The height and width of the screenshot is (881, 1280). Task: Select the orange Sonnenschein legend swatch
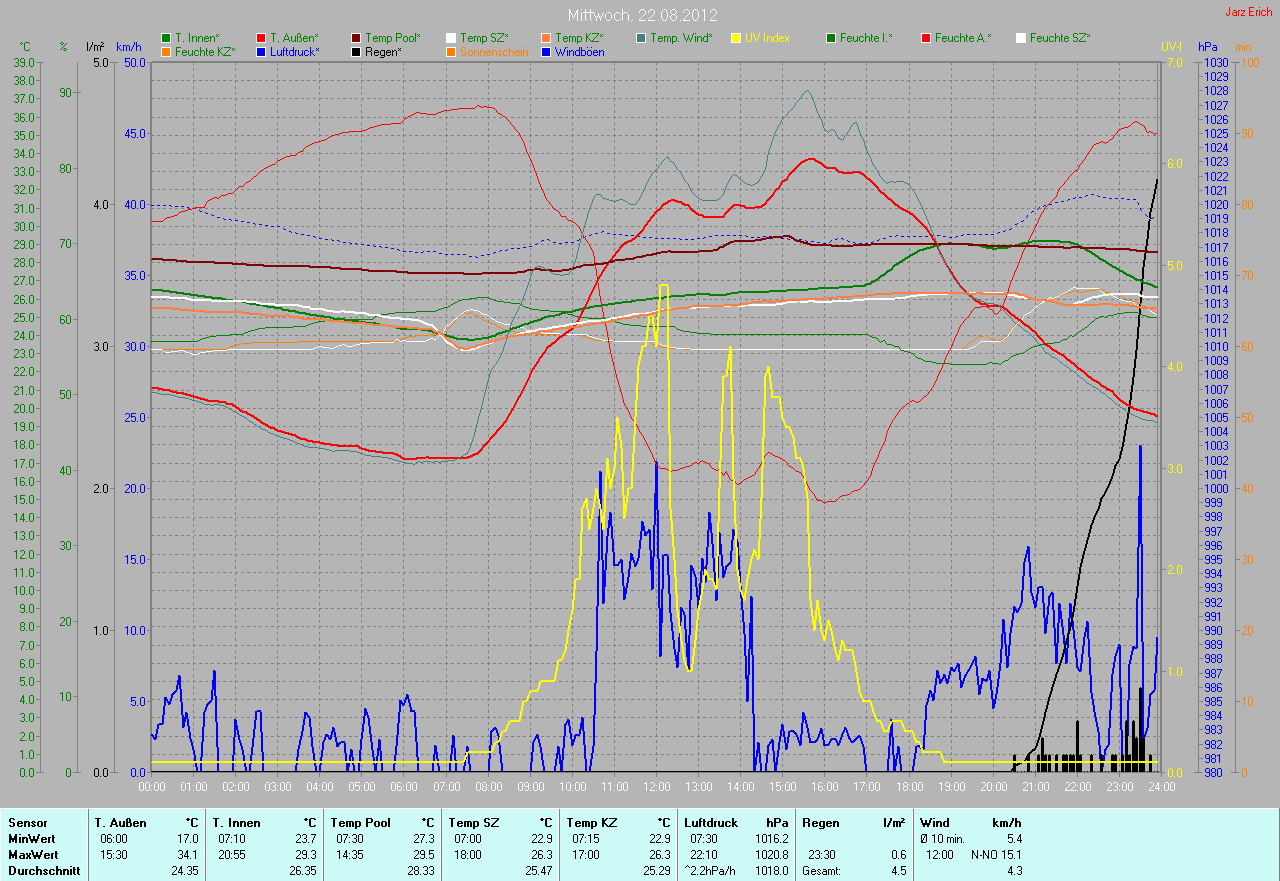[x=451, y=51]
